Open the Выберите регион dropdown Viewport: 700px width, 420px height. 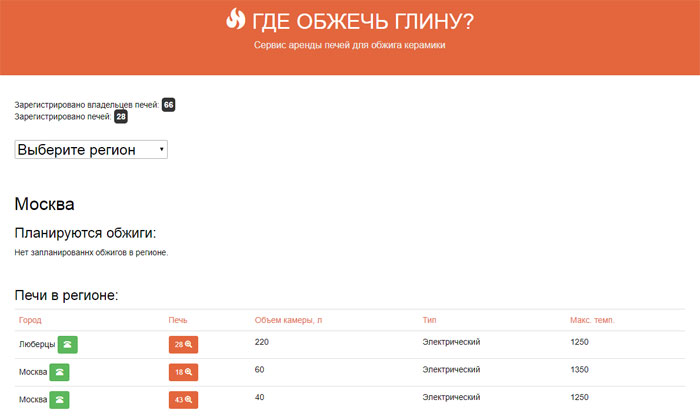pyautogui.click(x=91, y=149)
